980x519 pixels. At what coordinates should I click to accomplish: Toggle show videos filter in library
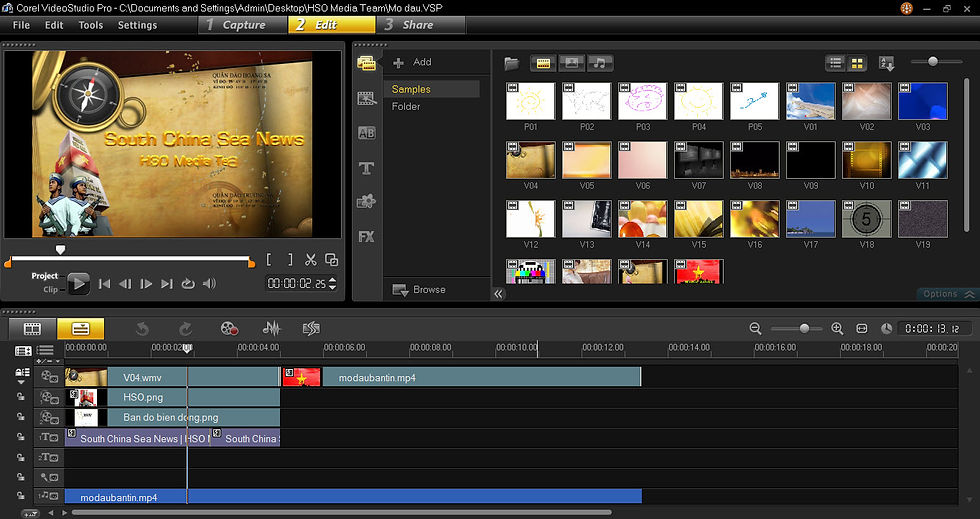point(543,63)
